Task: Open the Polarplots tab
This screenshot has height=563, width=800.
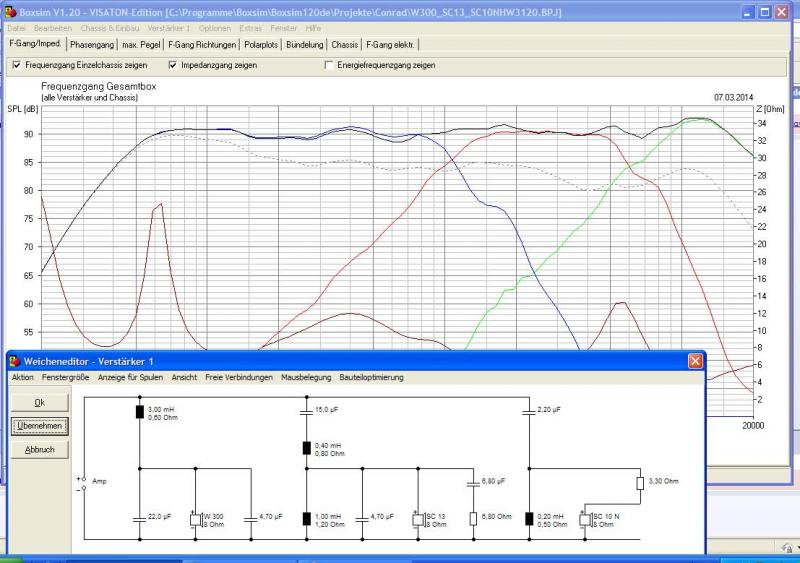Action: (x=261, y=45)
